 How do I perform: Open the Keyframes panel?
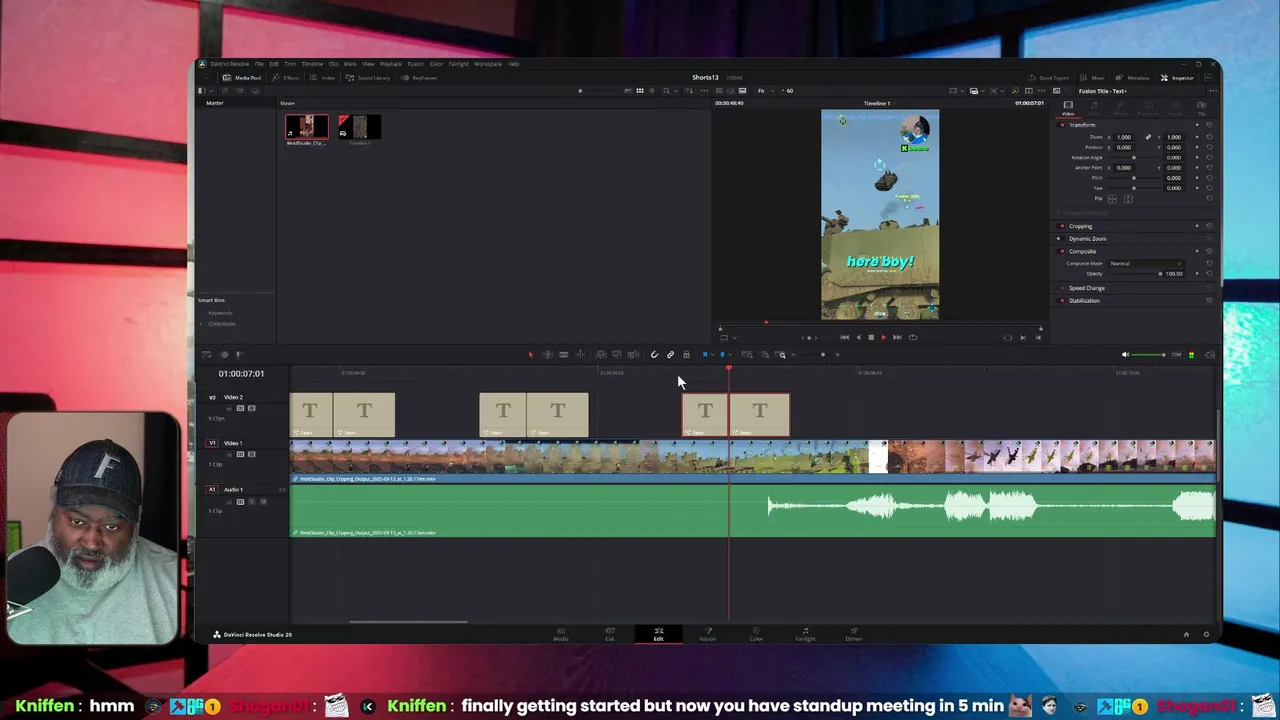[419, 78]
